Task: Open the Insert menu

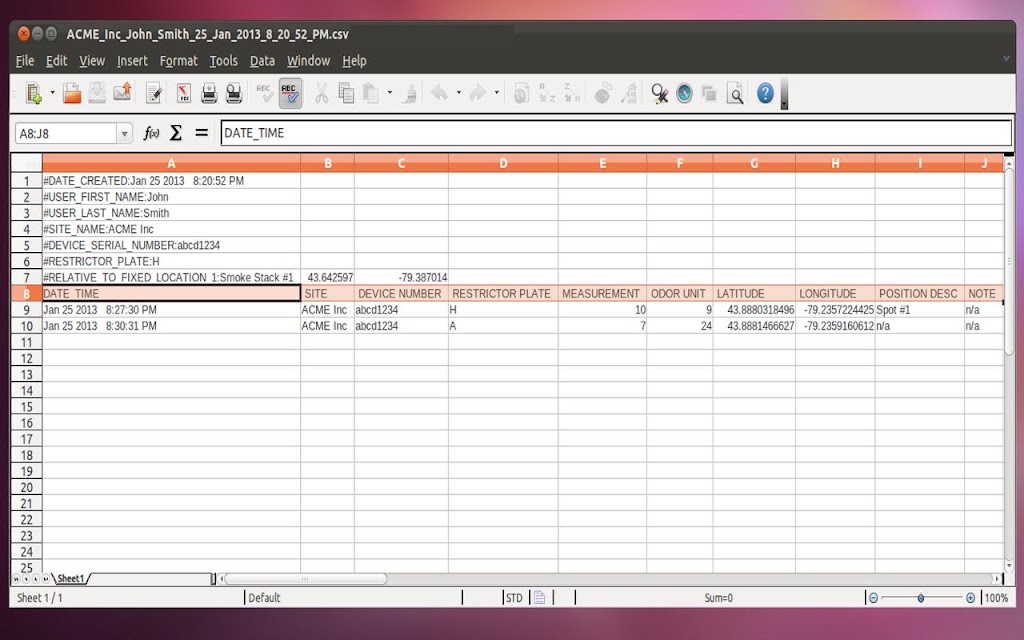Action: pyautogui.click(x=132, y=61)
